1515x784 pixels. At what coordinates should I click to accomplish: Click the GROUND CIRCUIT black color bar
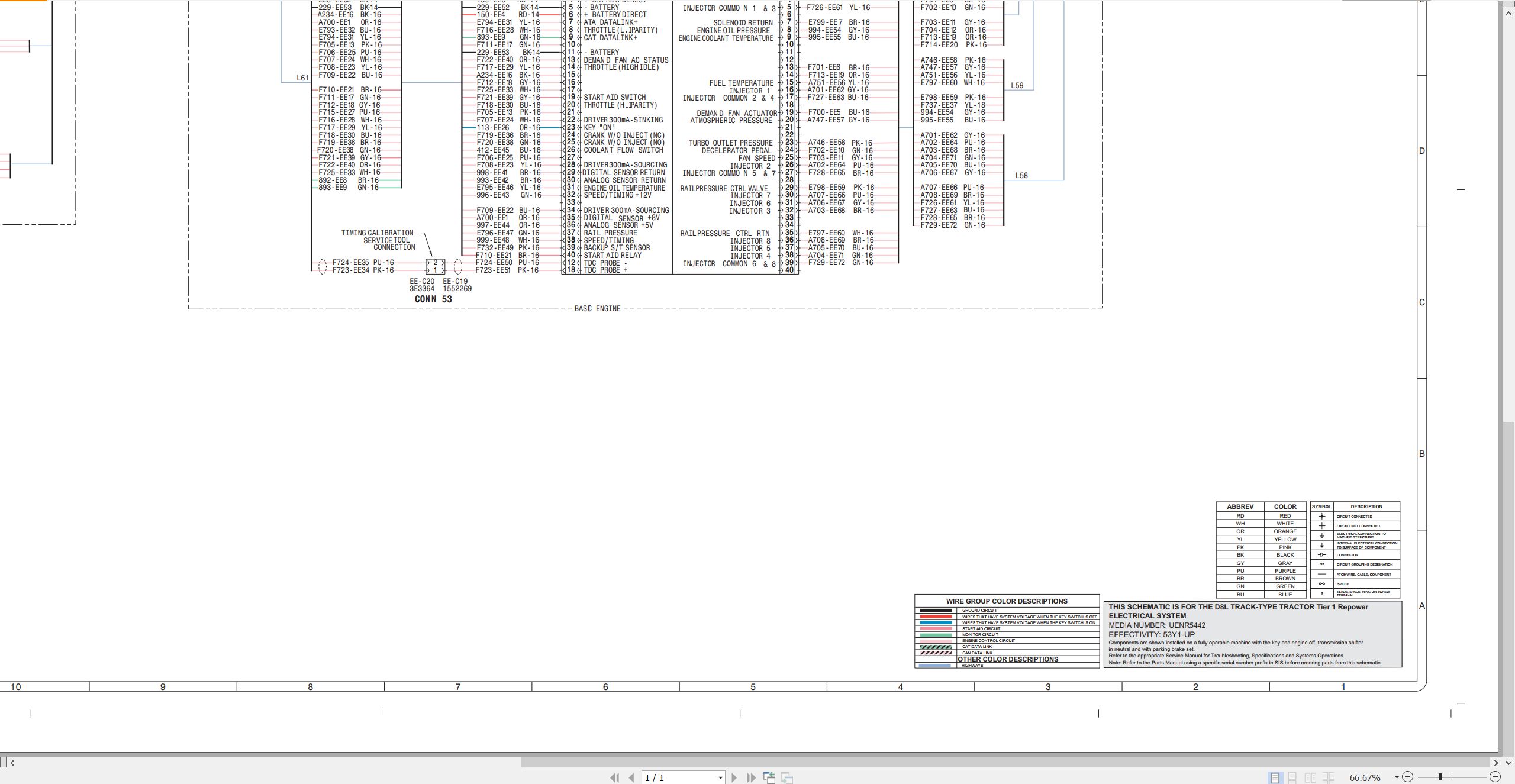coord(935,611)
